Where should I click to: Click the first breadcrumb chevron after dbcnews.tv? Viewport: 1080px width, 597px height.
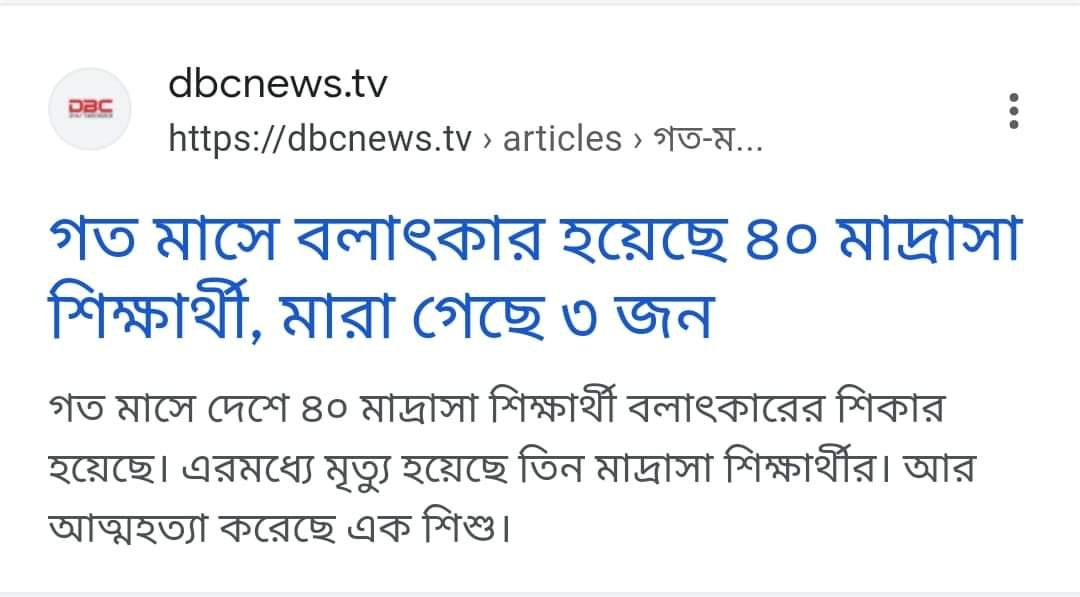(488, 140)
